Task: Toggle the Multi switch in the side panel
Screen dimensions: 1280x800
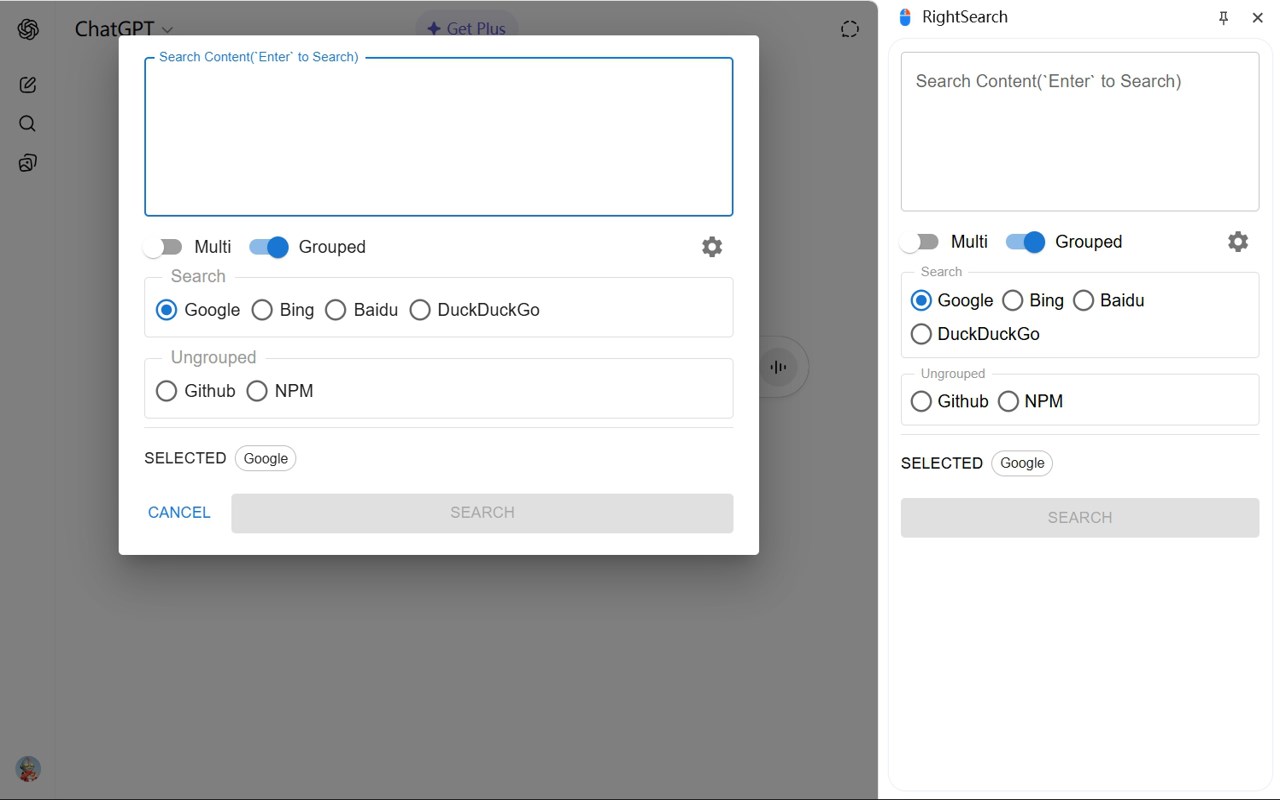Action: tap(919, 242)
